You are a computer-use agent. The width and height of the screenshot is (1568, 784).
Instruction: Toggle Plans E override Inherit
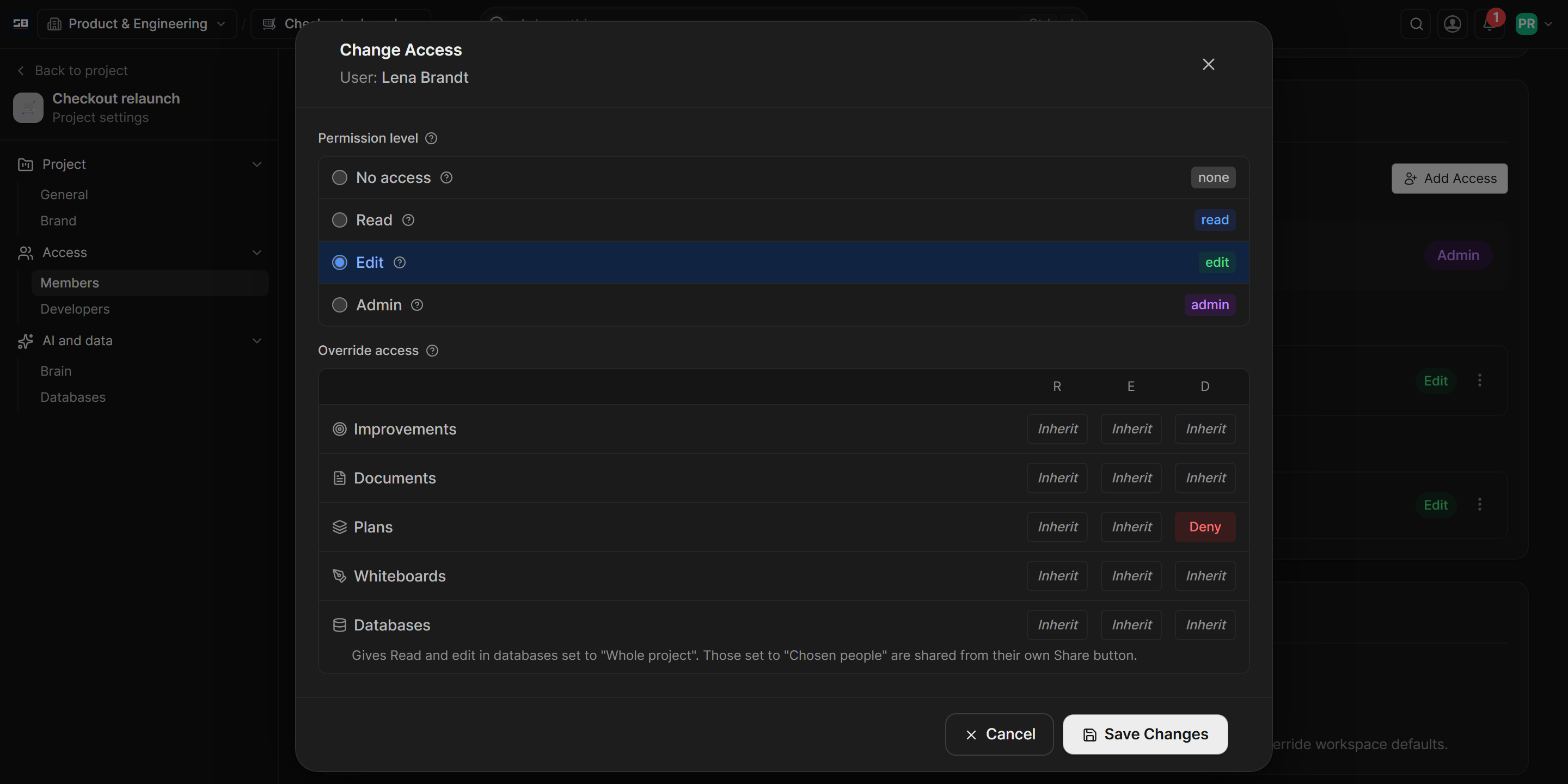1131,527
